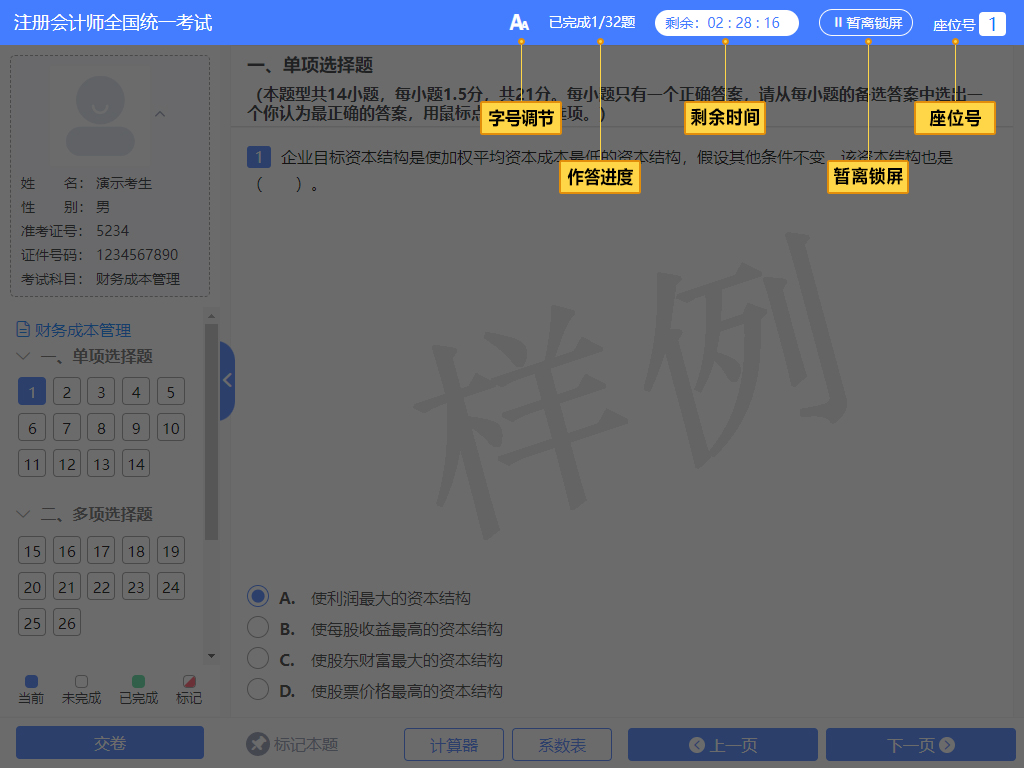This screenshot has height=768, width=1024.
Task: Open question 10 from the navigation grid
Action: tap(170, 427)
